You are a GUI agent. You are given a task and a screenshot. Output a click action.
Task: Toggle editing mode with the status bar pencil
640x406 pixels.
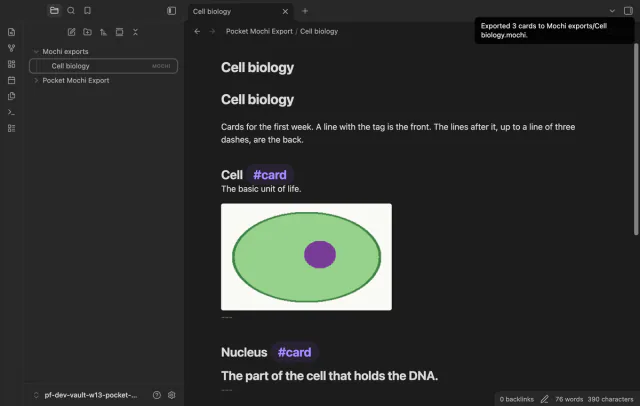tap(544, 399)
